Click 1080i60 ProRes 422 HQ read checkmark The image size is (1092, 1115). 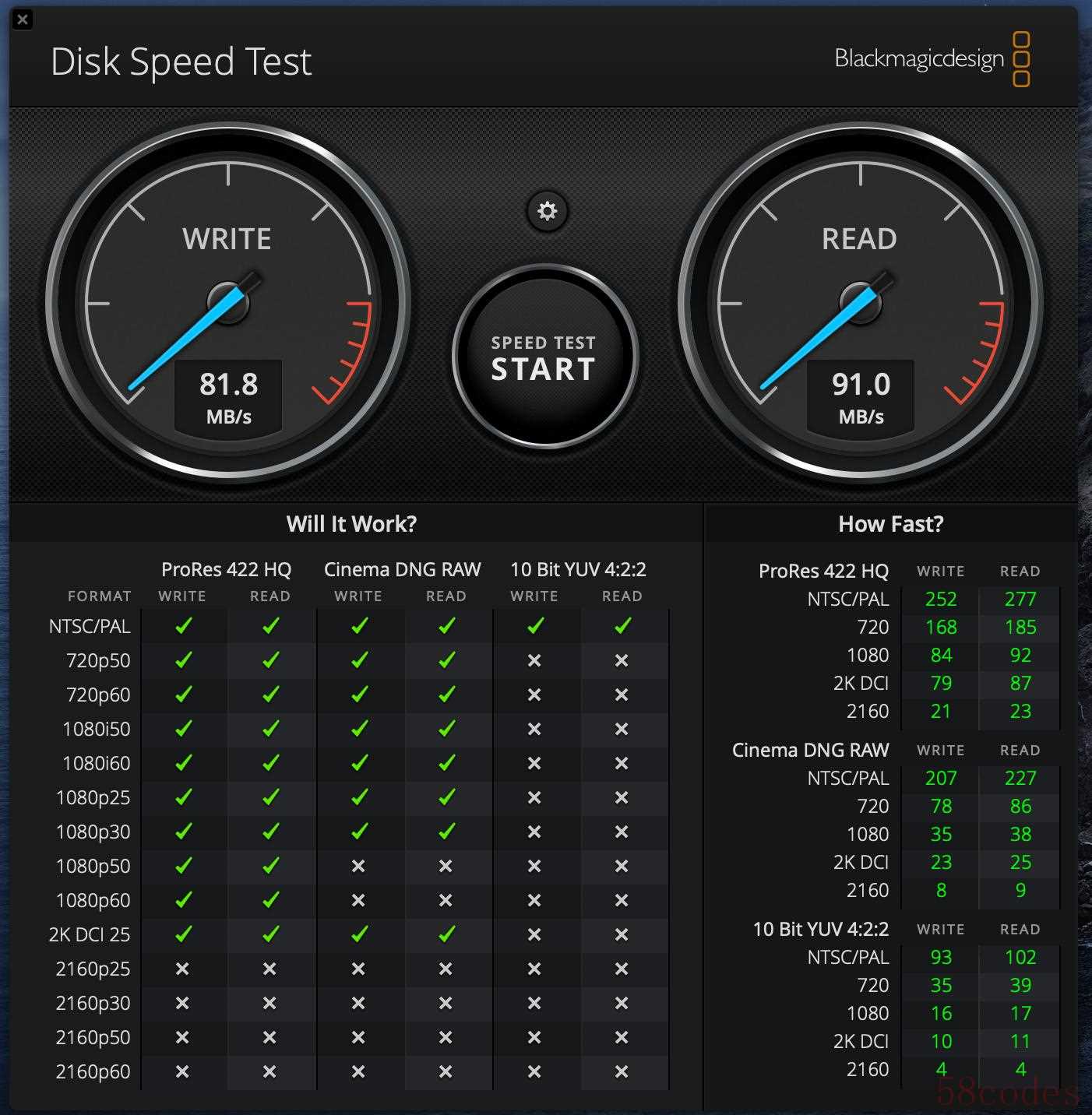coord(270,762)
